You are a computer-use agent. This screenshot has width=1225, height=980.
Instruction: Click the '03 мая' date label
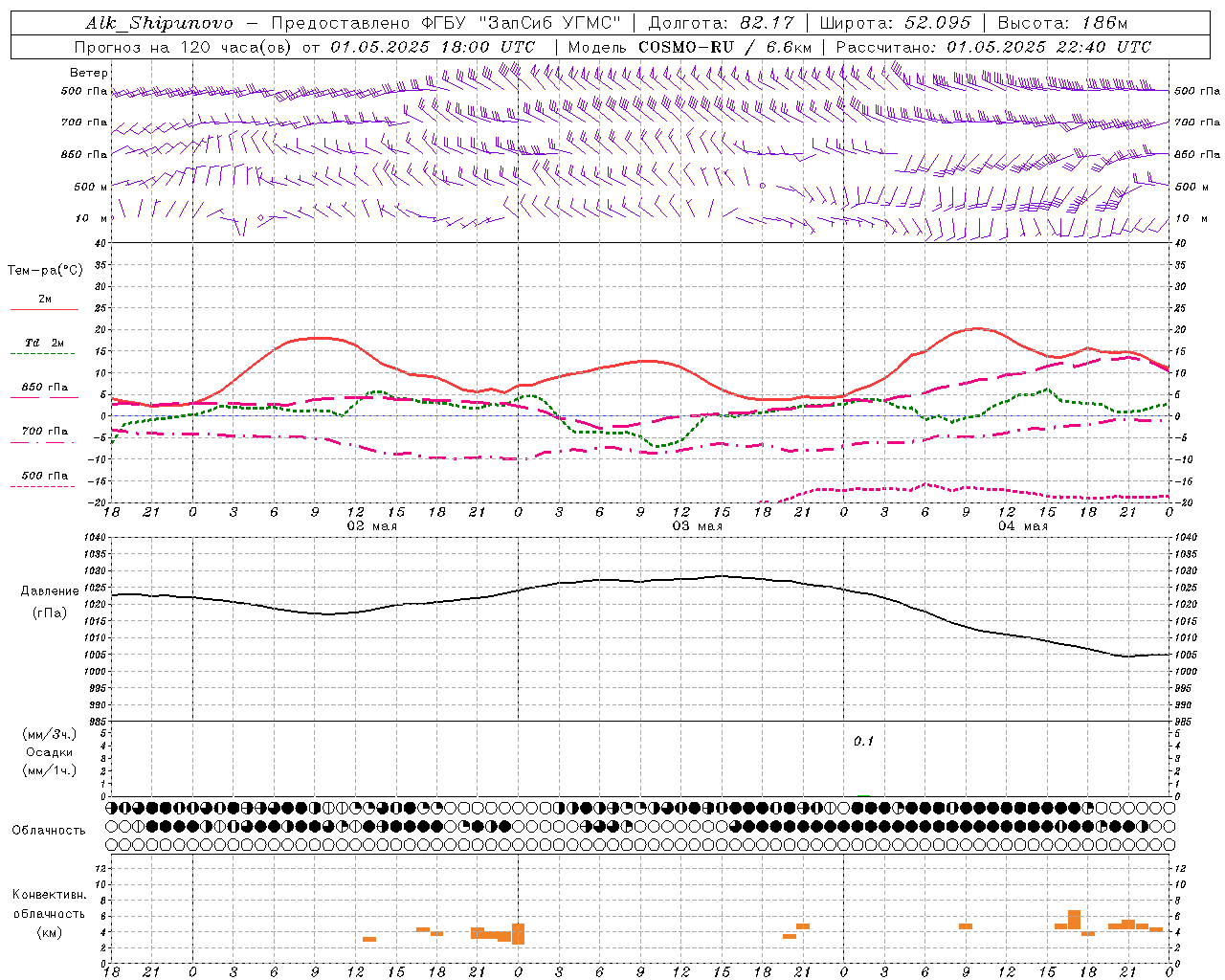tap(697, 526)
